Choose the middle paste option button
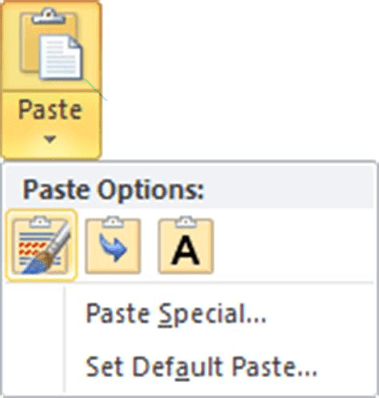The height and width of the screenshot is (398, 379). (113, 245)
